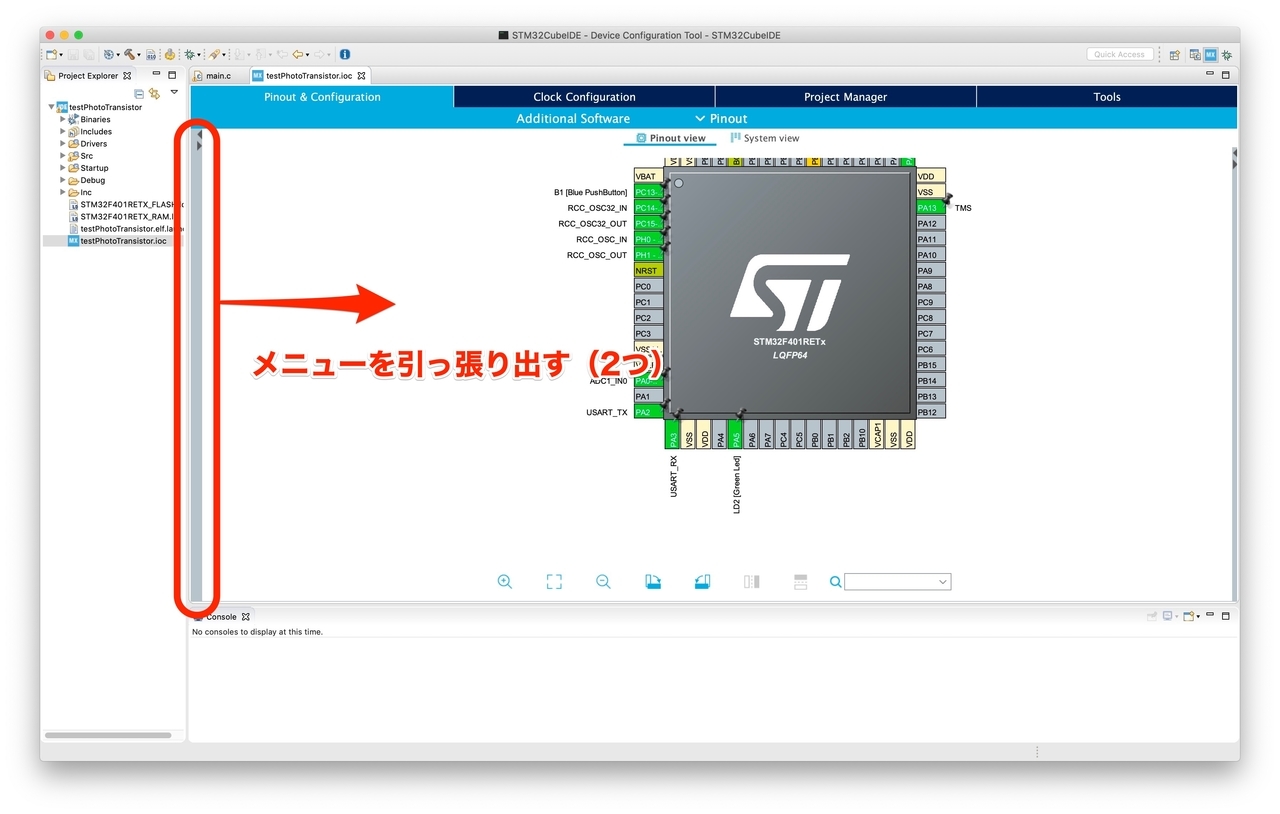Click the PC0 pin on the chip
Screen dimensions: 1280x814
[648, 286]
